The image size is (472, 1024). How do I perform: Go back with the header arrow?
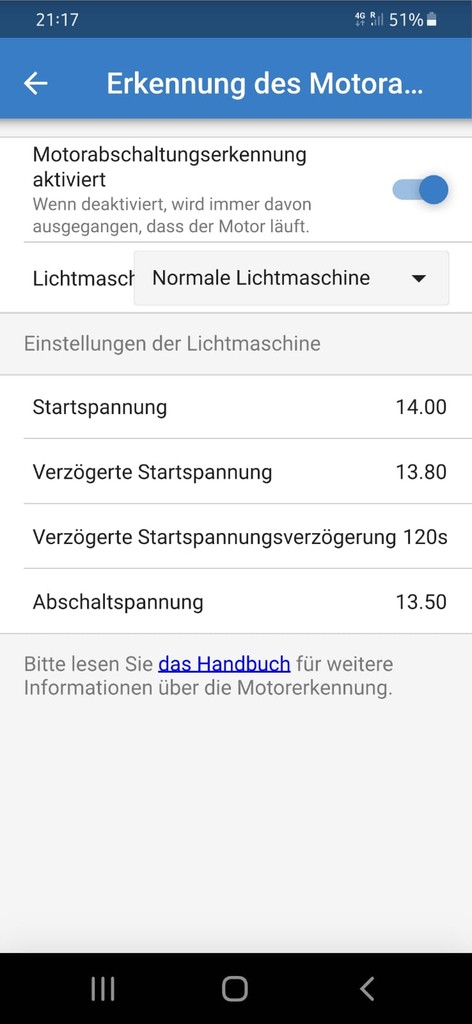click(35, 83)
